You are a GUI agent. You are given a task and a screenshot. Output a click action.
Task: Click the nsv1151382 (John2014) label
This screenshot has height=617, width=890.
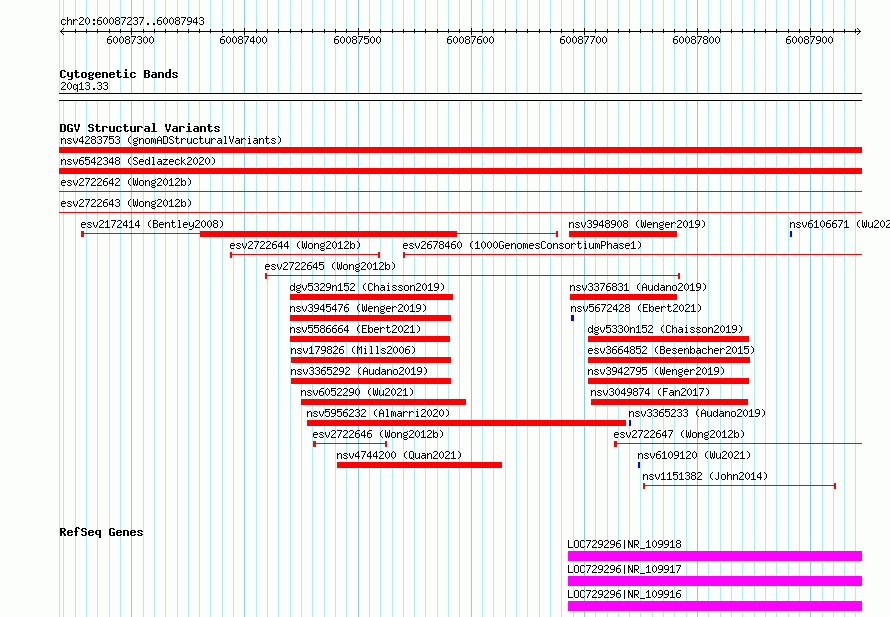click(x=705, y=476)
